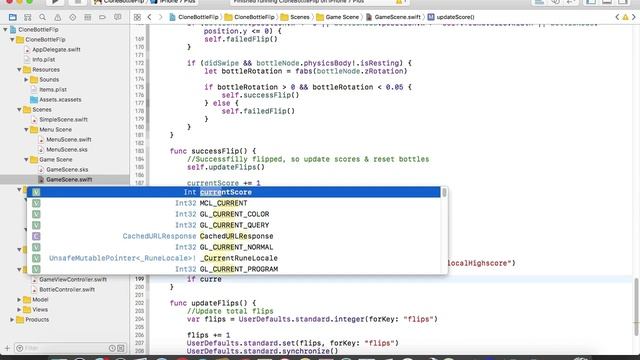Click CloneBottleFlip project in jump bar
The height and width of the screenshot is (360, 640).
coord(194,17)
